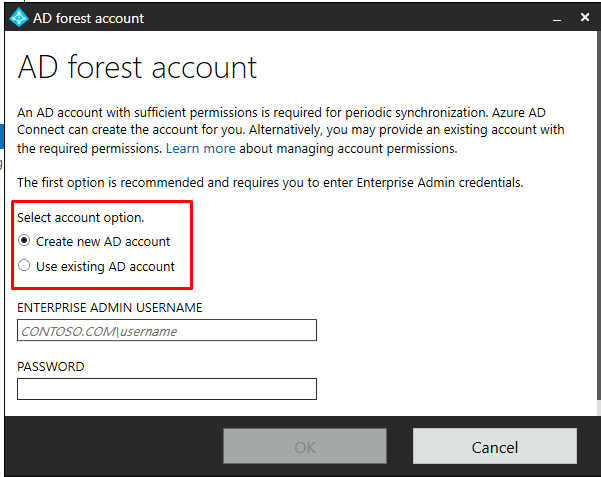This screenshot has width=601, height=477.
Task: Open the Learn more link
Action: click(x=200, y=148)
